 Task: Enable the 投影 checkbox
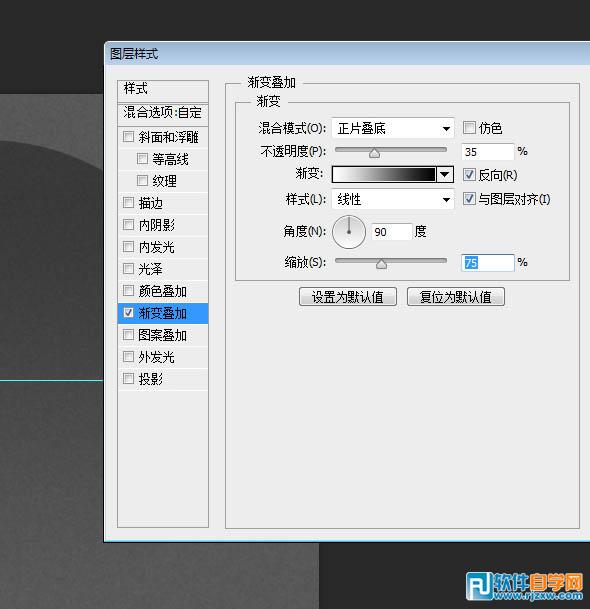point(128,379)
